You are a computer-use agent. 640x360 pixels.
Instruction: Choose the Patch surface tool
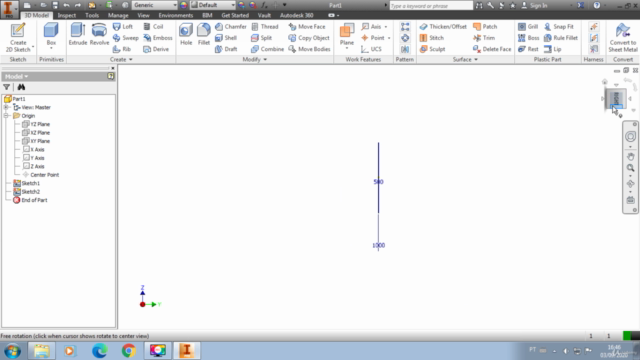485,27
